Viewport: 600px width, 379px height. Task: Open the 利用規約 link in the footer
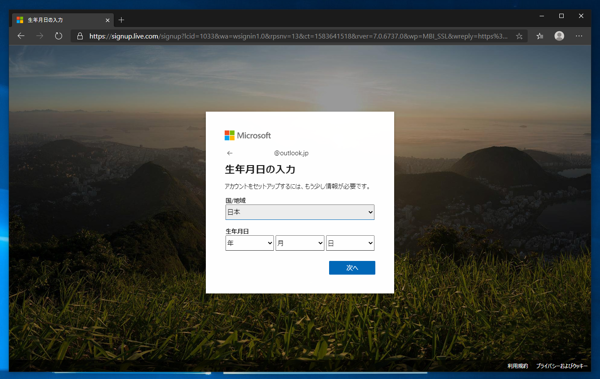[x=518, y=366]
